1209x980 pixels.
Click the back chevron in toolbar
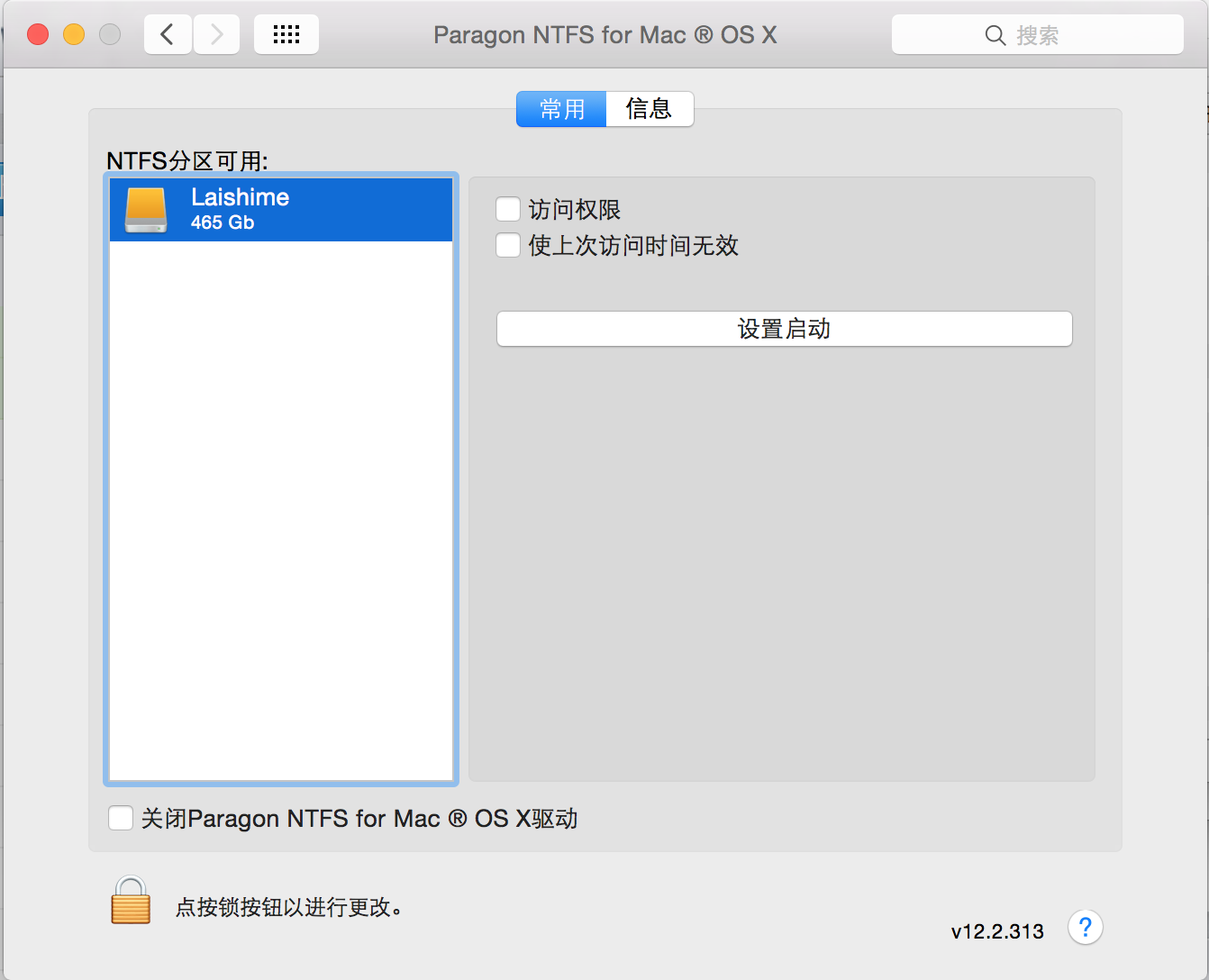168,35
